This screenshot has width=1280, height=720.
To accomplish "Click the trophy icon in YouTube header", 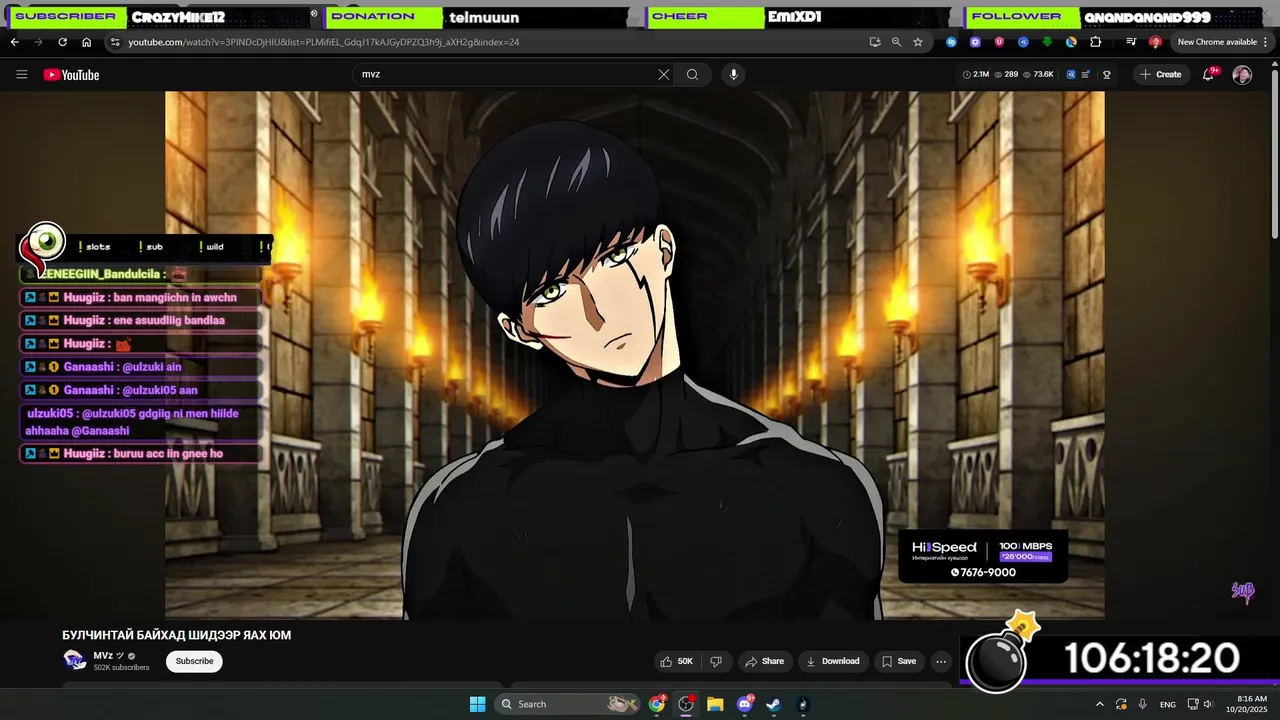I will [x=1106, y=74].
